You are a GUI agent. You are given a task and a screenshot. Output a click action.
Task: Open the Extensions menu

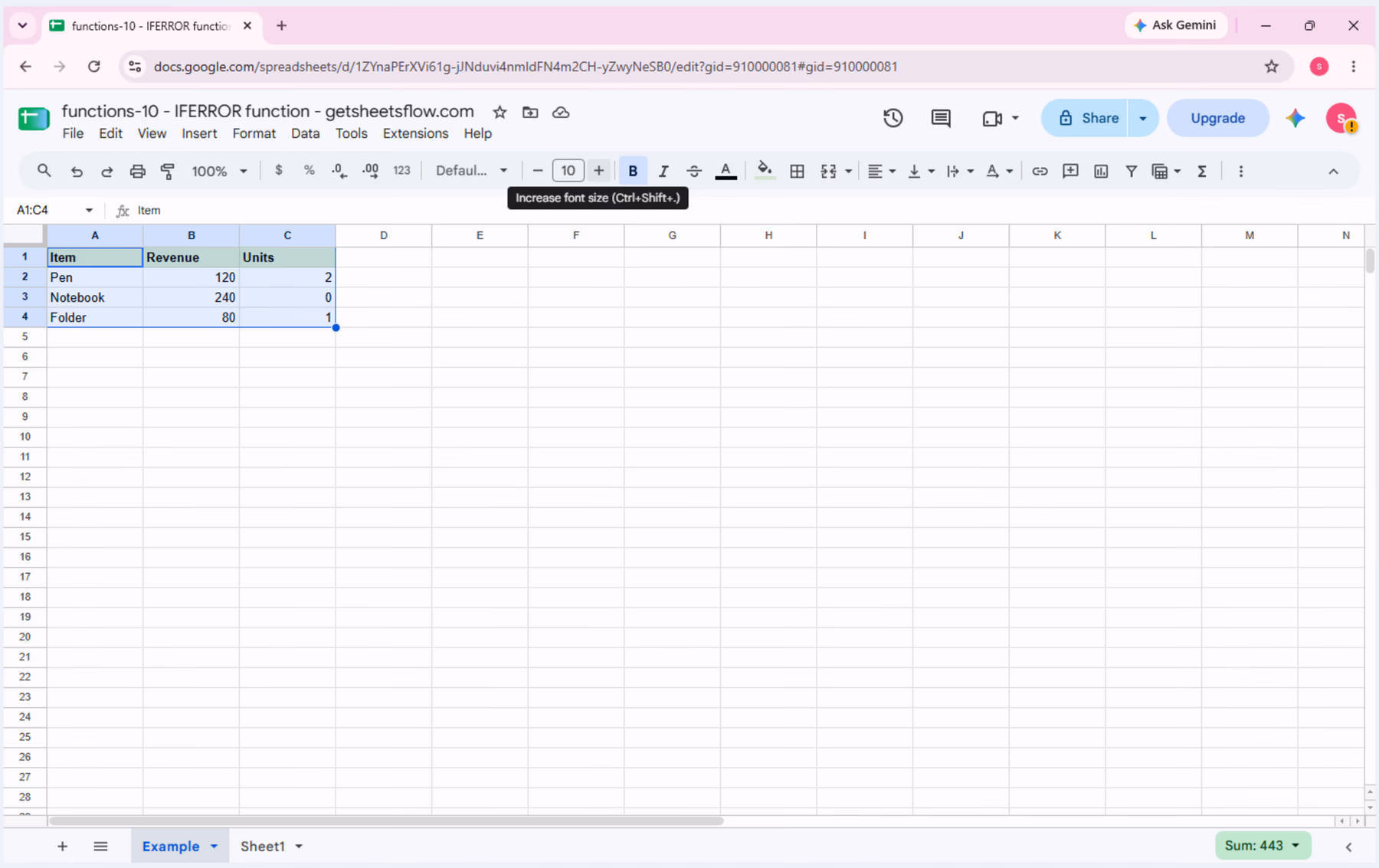tap(415, 133)
